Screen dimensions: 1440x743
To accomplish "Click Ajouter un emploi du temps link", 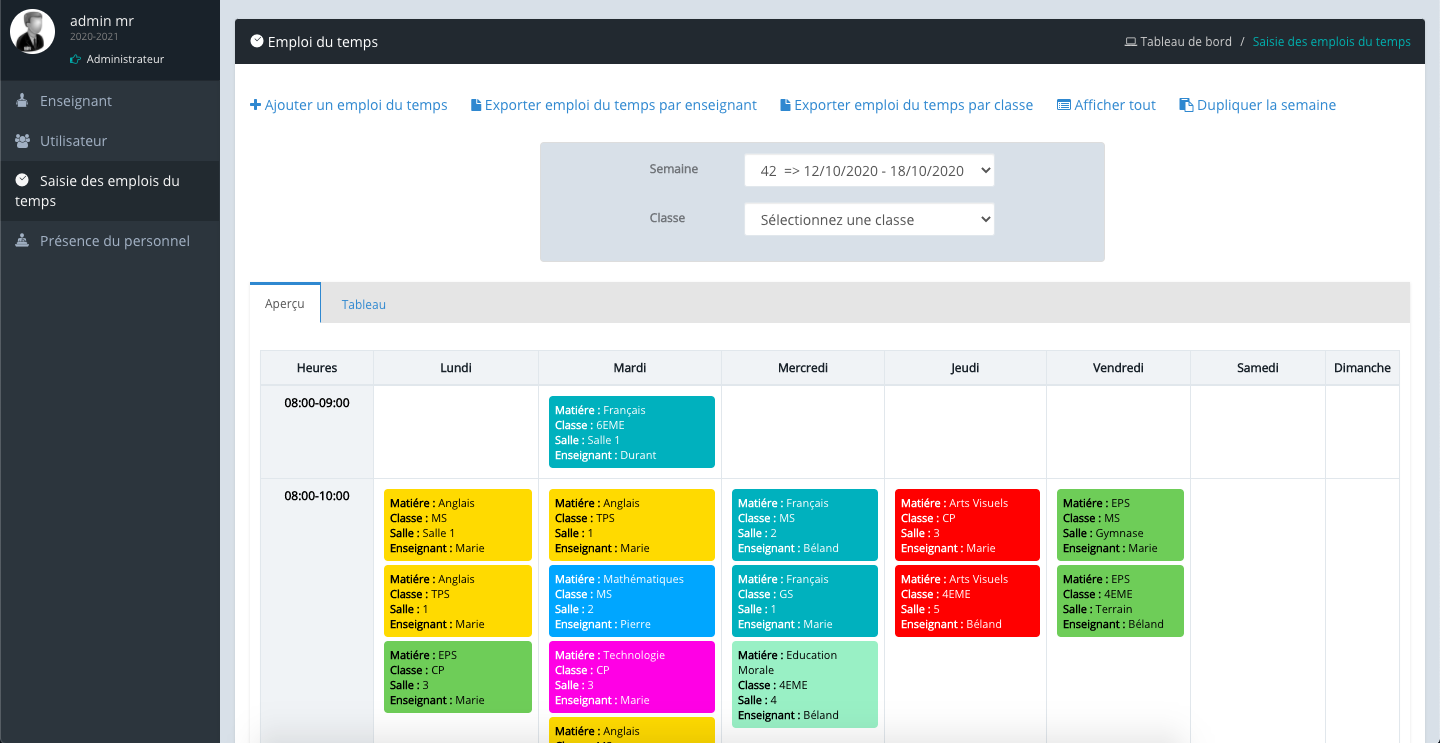I will pyautogui.click(x=349, y=105).
